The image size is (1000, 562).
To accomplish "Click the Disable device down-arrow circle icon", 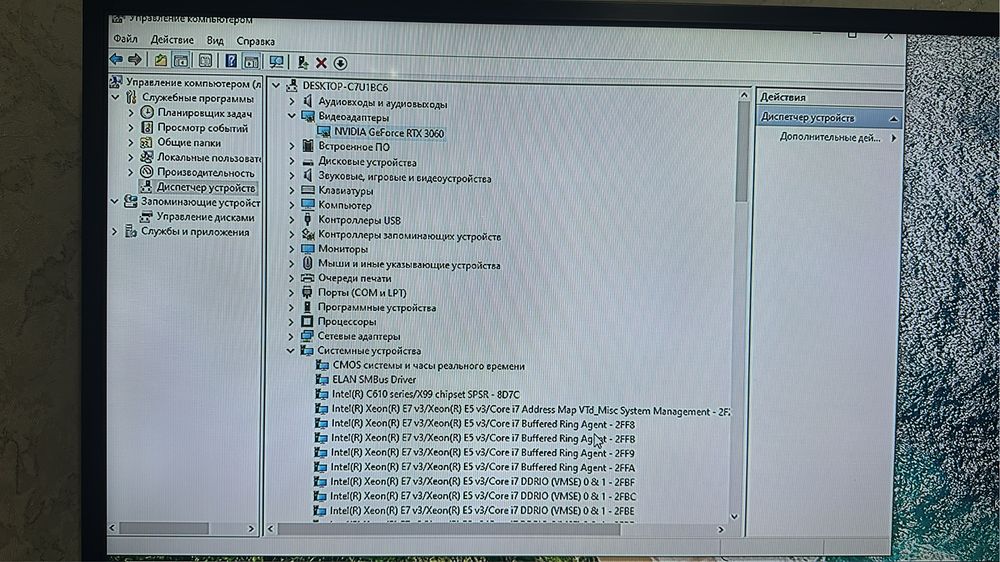I will (x=340, y=63).
